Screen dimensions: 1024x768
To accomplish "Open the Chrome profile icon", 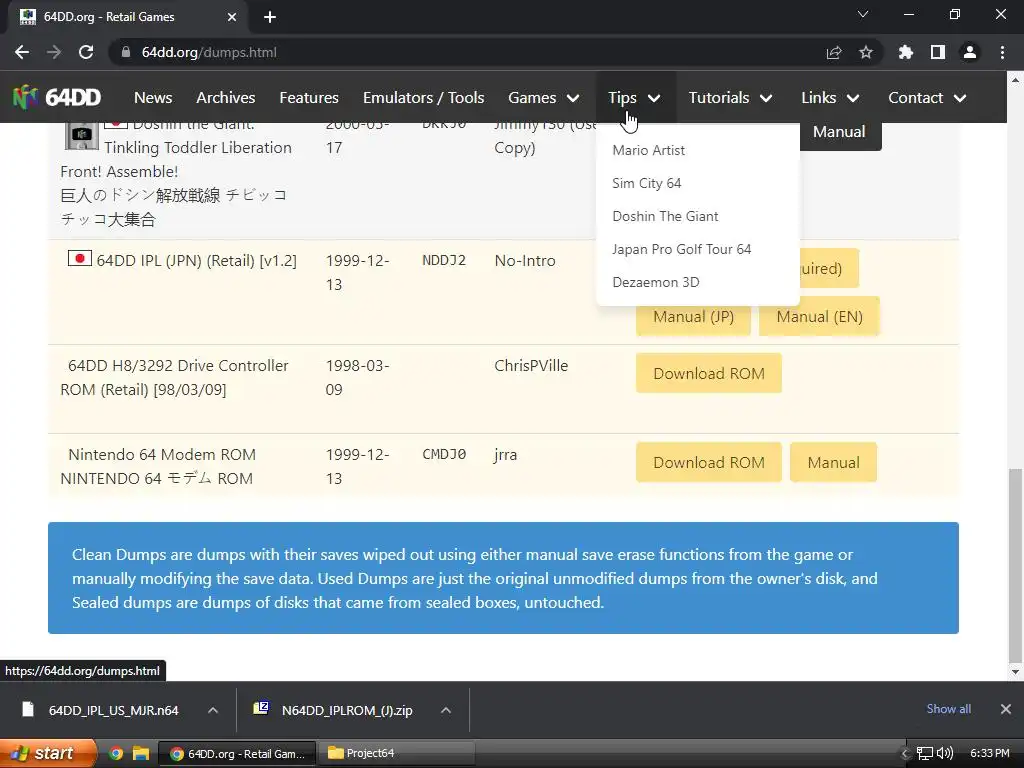I will (970, 52).
